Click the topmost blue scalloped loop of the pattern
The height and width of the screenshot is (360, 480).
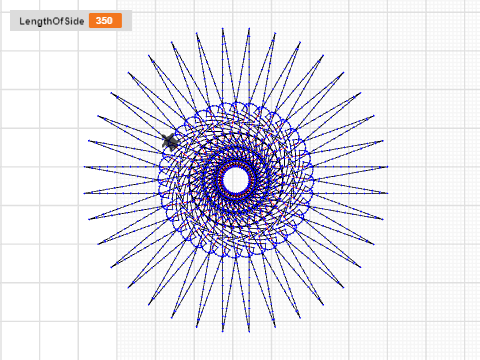(x=236, y=107)
